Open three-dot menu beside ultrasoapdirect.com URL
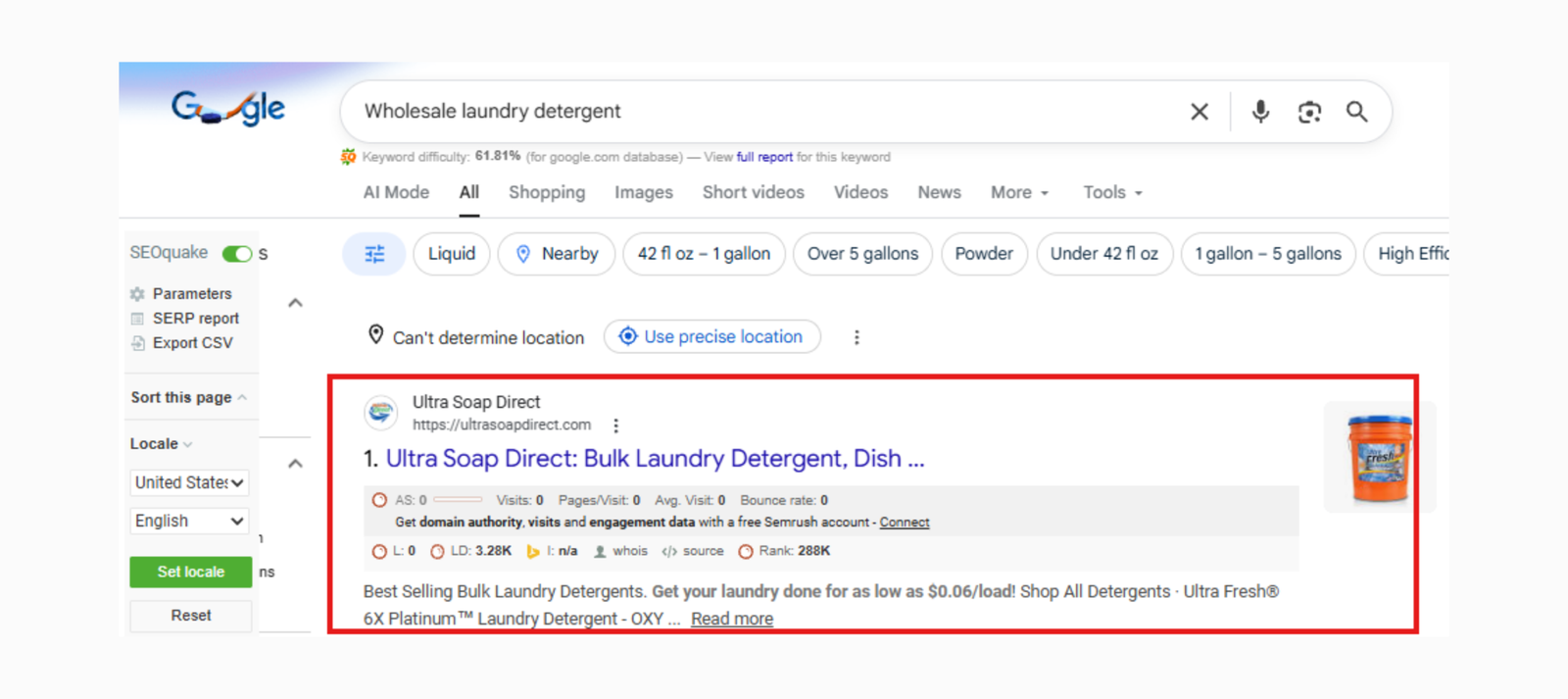Viewport: 1568px width, 699px height. pyautogui.click(x=615, y=425)
